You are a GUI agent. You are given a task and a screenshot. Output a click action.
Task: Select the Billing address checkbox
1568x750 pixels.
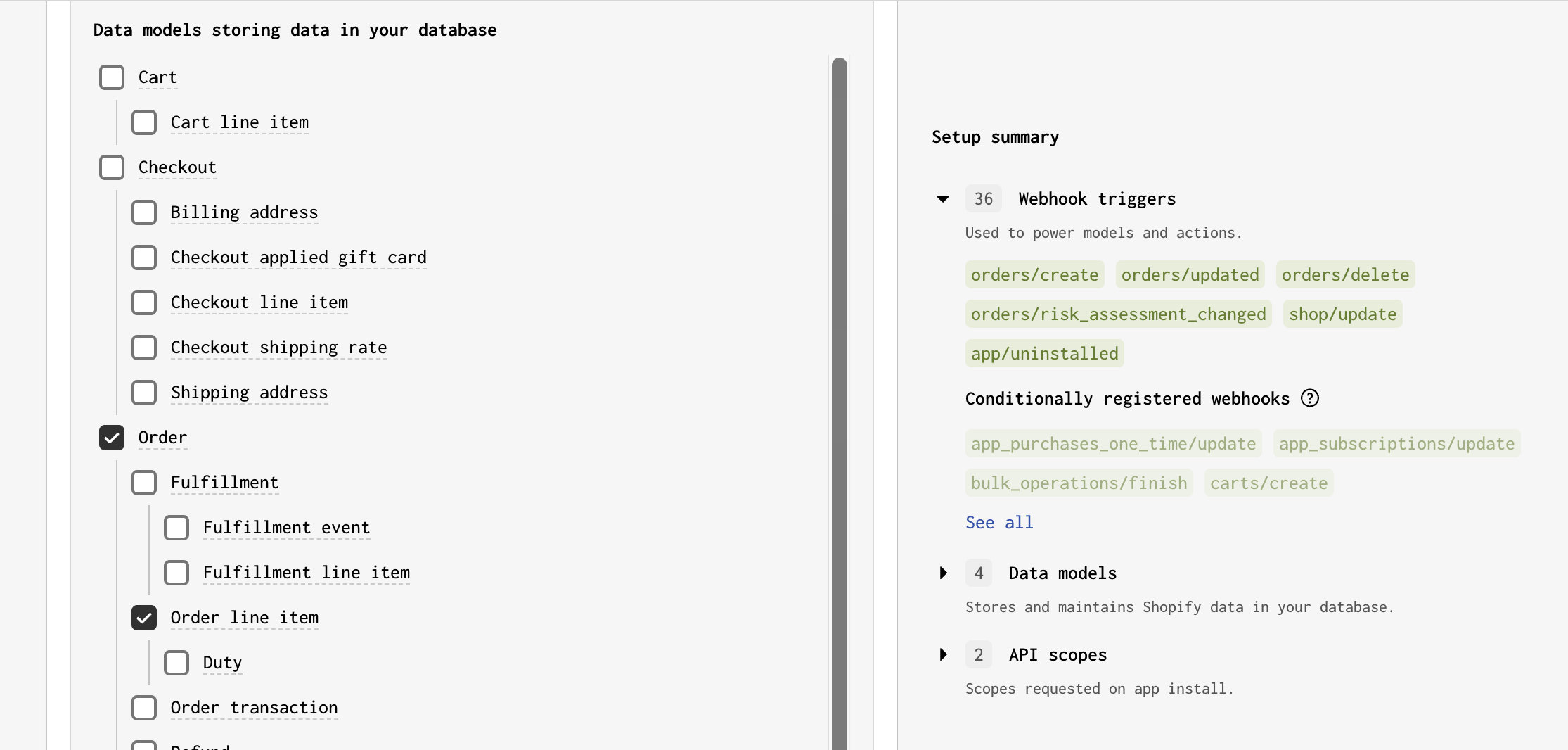144,212
